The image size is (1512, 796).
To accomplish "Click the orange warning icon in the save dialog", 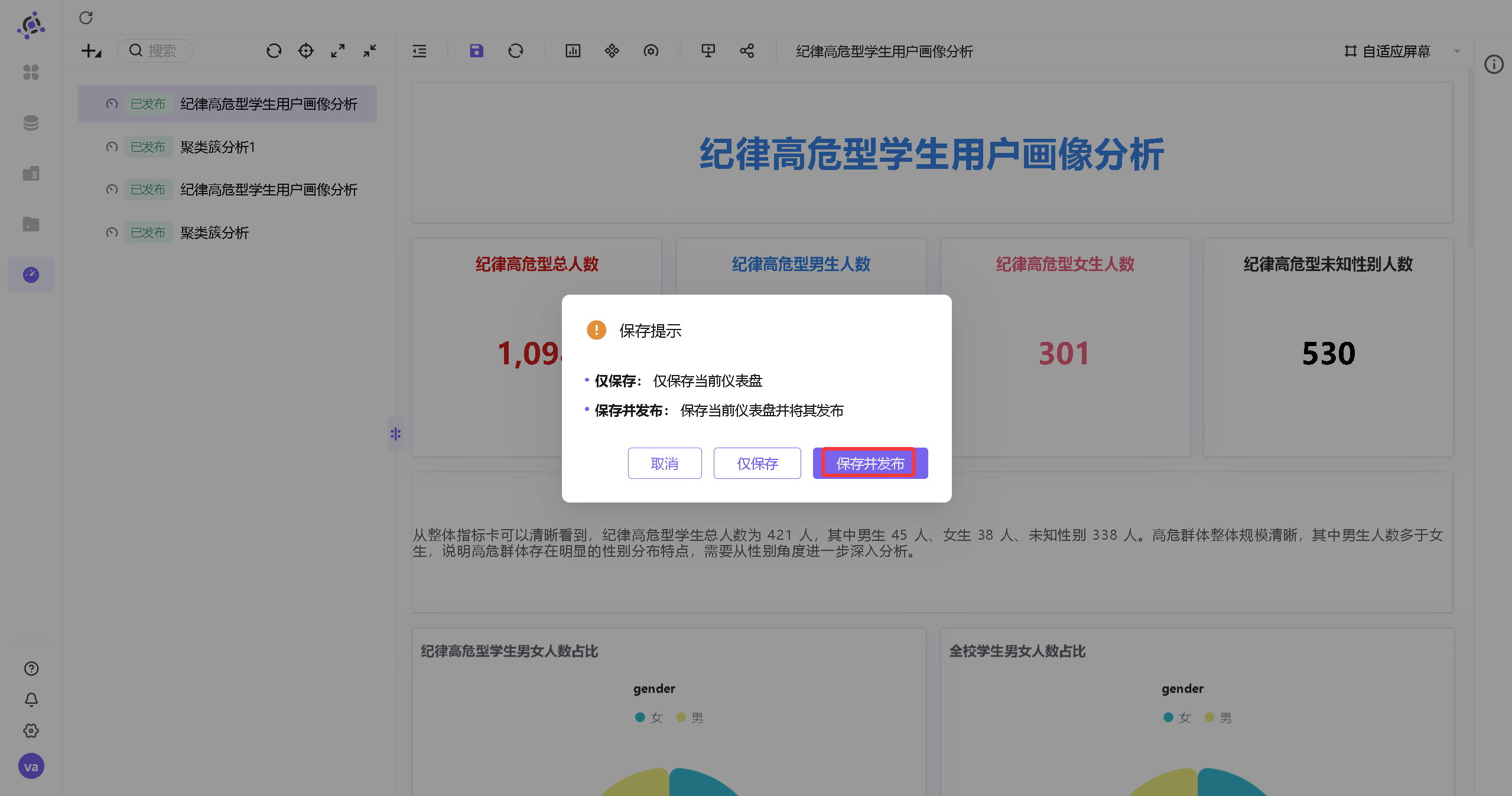I will point(596,330).
